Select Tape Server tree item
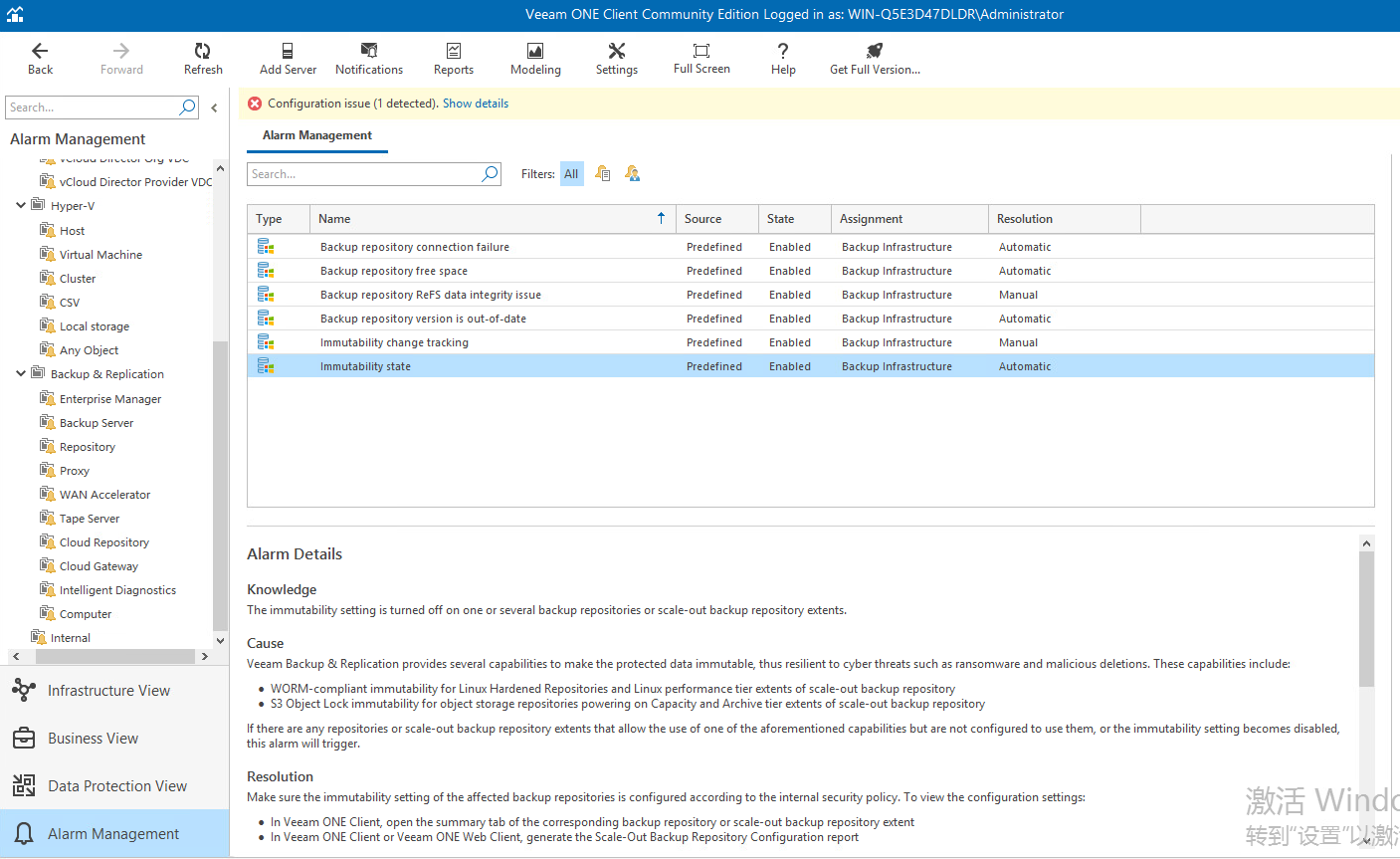The image size is (1400, 859). click(x=90, y=519)
